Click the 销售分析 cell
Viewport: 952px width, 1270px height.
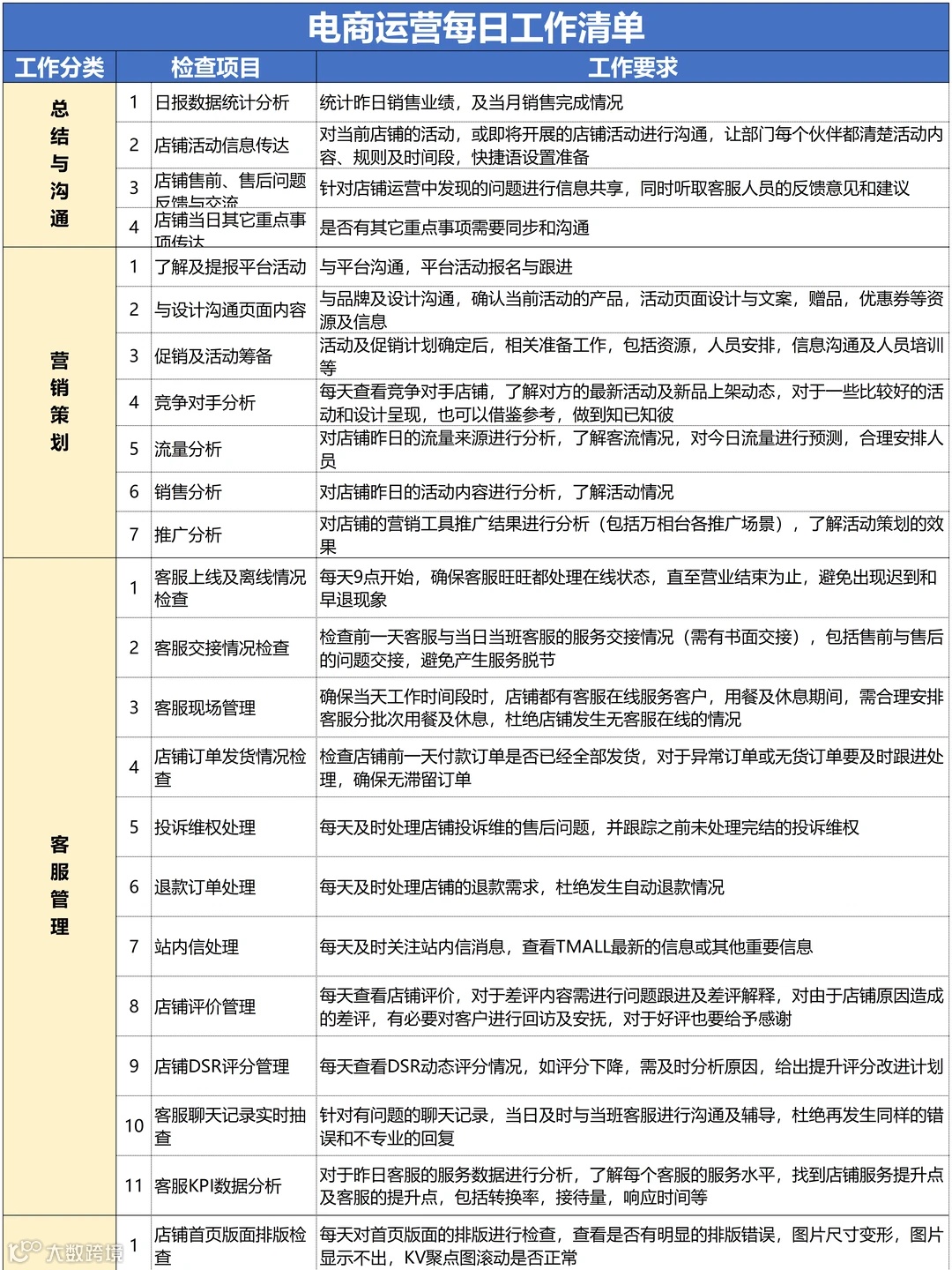pyautogui.click(x=234, y=491)
